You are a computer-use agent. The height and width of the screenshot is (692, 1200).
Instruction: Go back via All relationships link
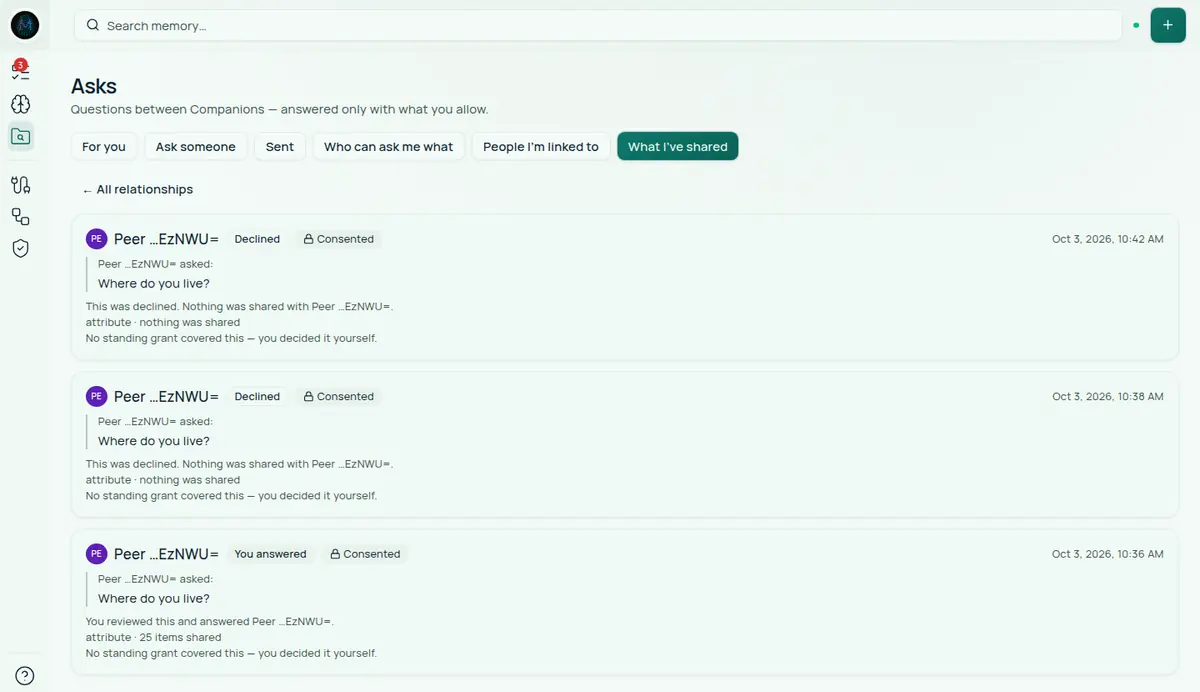[138, 189]
